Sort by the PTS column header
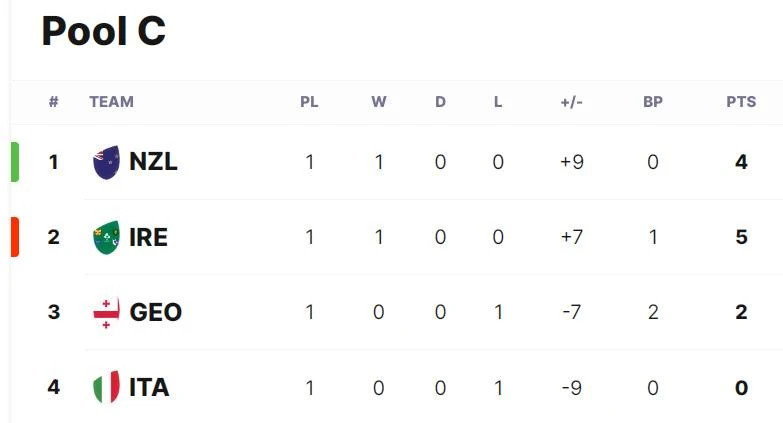The width and height of the screenshot is (783, 423). [741, 102]
